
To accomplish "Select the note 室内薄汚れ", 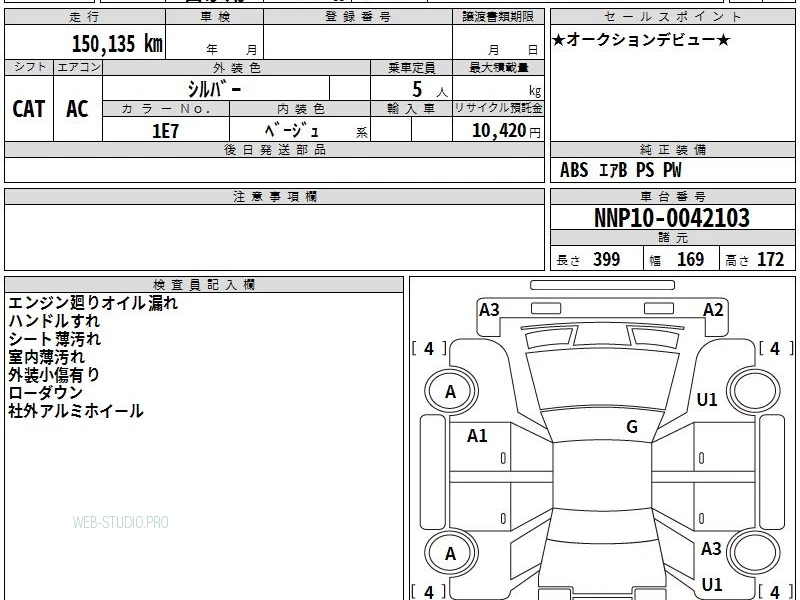I will coord(46,357).
